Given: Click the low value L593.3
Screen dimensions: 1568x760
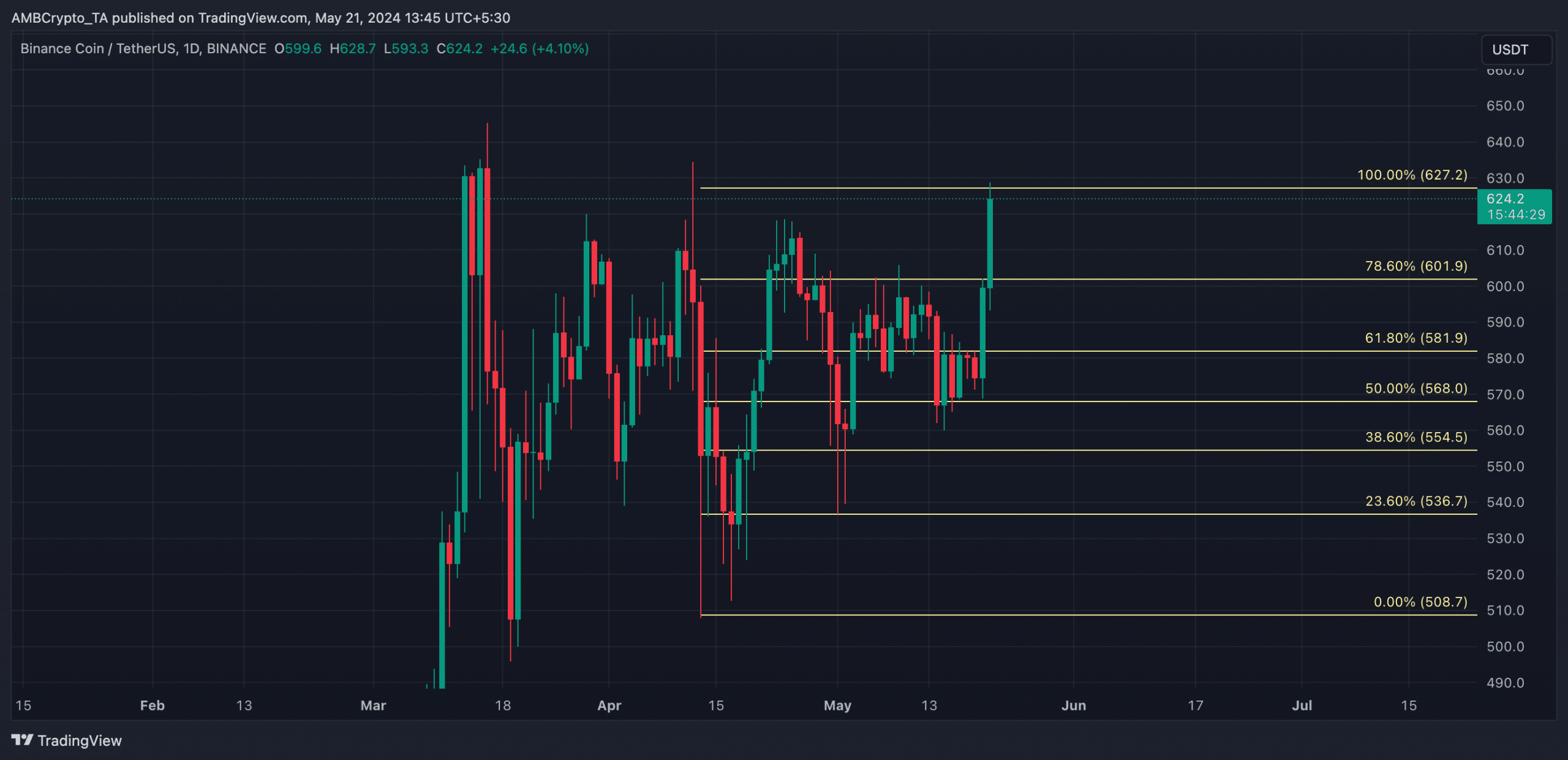Looking at the screenshot, I should 406,48.
